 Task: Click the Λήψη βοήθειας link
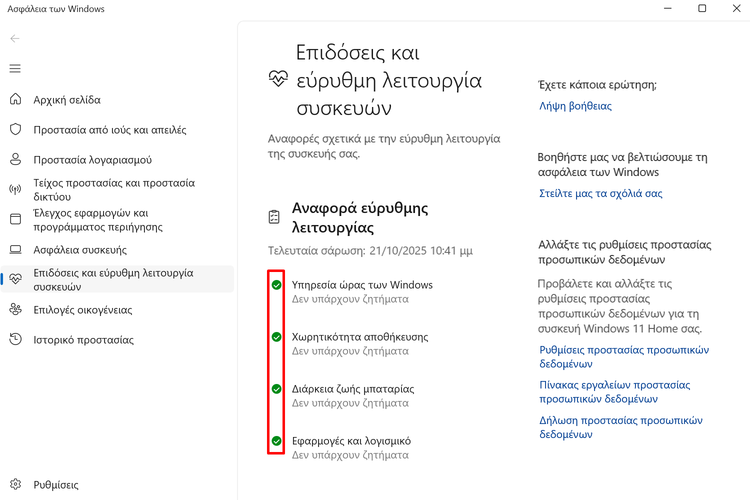575,106
